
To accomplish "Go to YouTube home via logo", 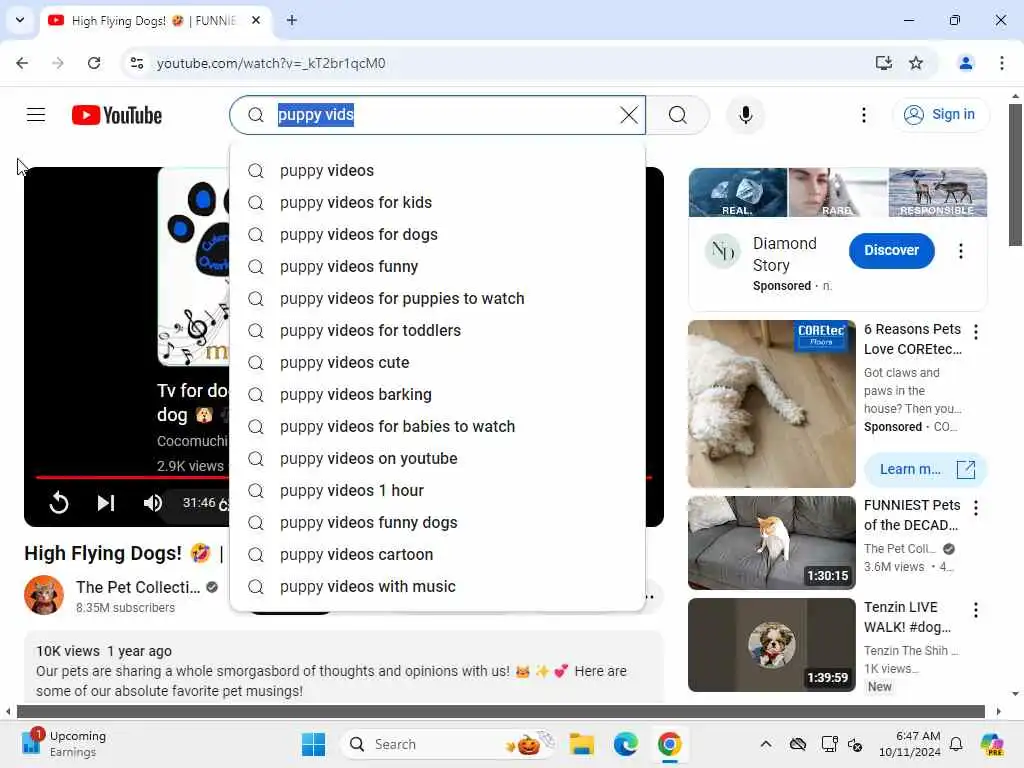I will pos(117,115).
